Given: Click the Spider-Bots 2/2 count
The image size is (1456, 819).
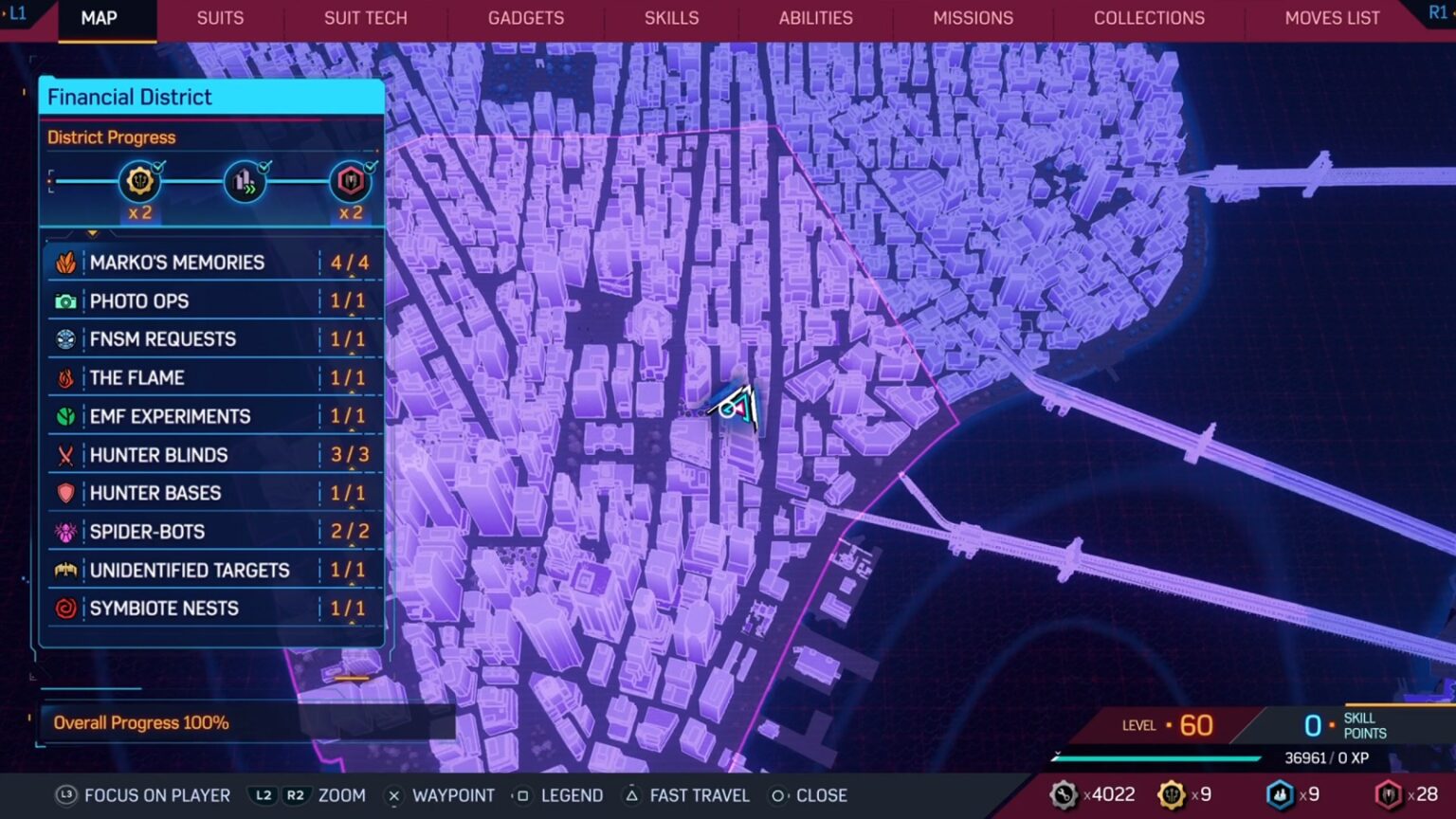Looking at the screenshot, I should (350, 532).
